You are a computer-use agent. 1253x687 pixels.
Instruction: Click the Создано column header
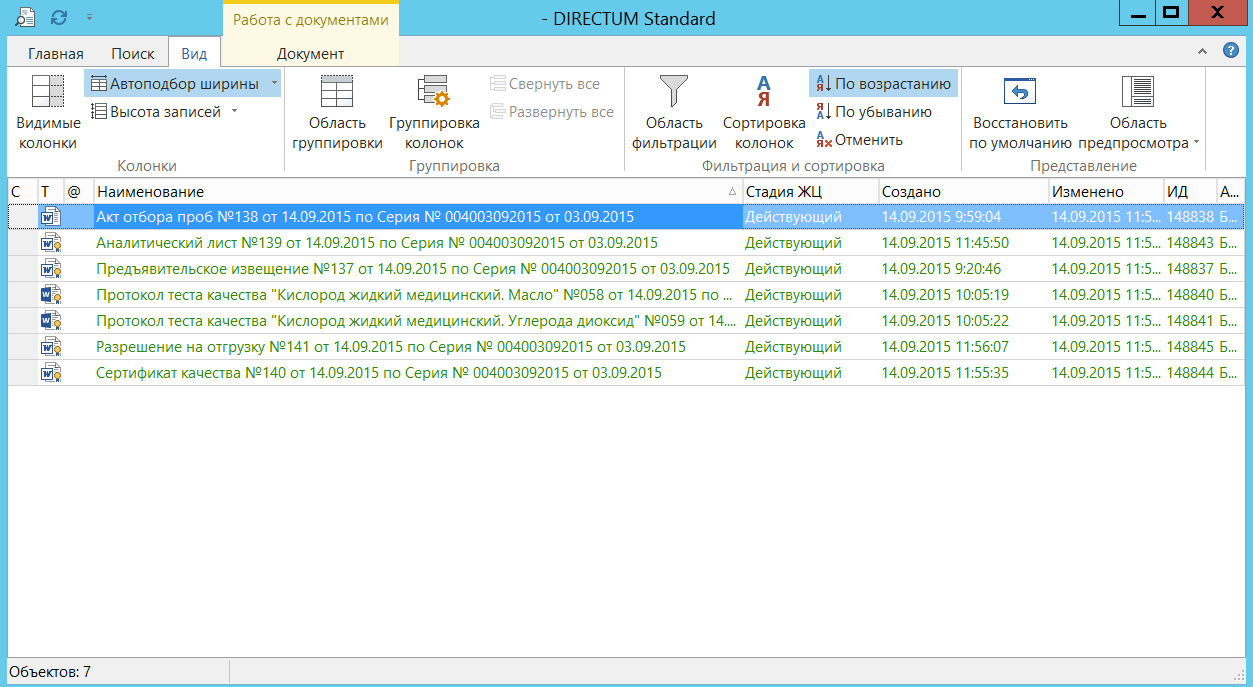click(963, 191)
